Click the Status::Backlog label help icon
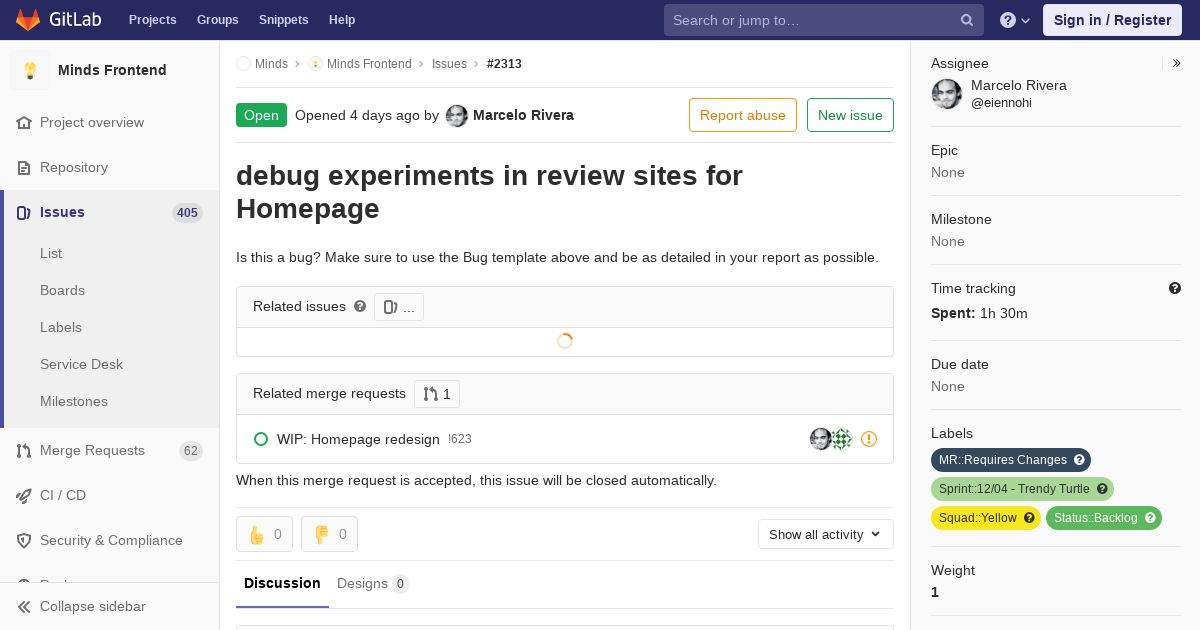Viewport: 1200px width, 630px height. tap(1150, 518)
